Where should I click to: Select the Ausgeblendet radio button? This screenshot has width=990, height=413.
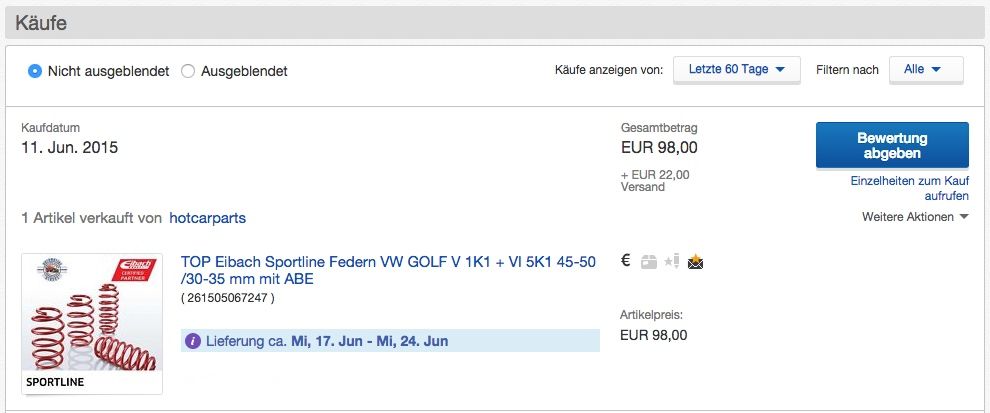pyautogui.click(x=188, y=71)
